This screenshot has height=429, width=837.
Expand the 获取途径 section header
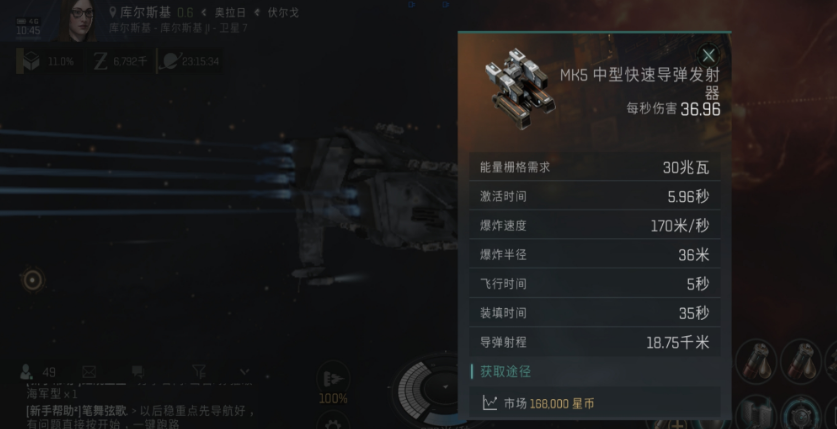(x=506, y=371)
